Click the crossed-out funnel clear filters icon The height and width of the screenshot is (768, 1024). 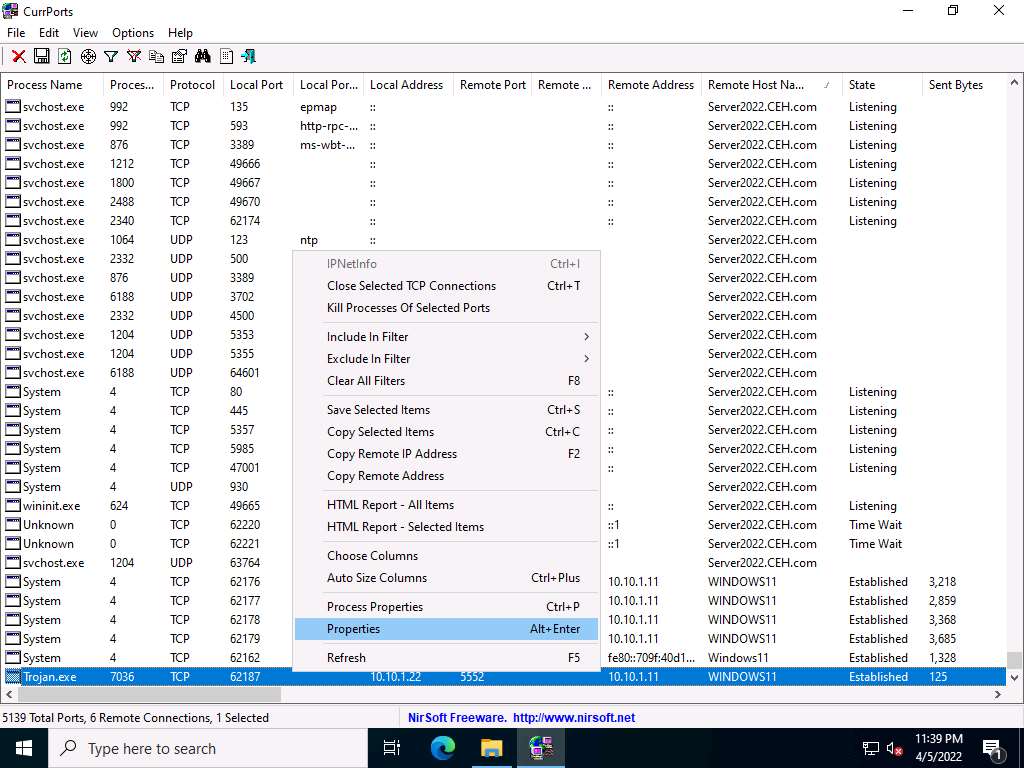[134, 57]
